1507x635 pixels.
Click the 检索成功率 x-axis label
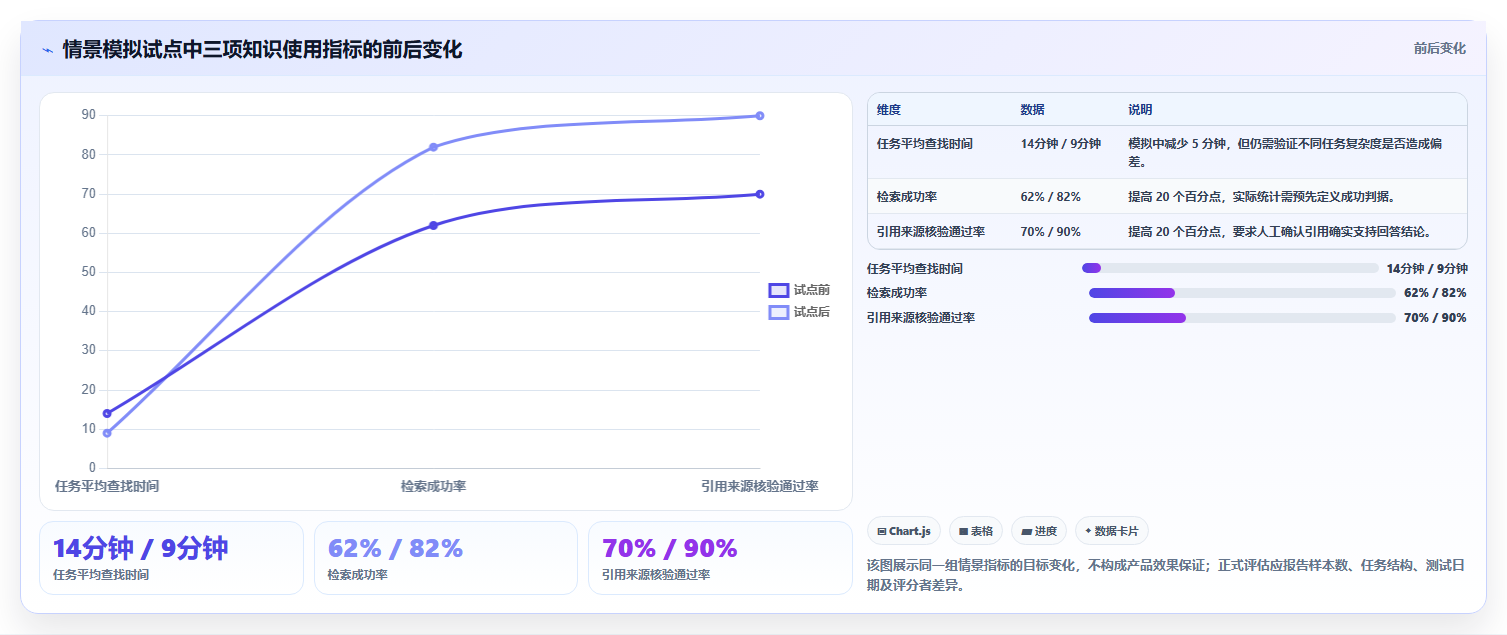(x=433, y=486)
